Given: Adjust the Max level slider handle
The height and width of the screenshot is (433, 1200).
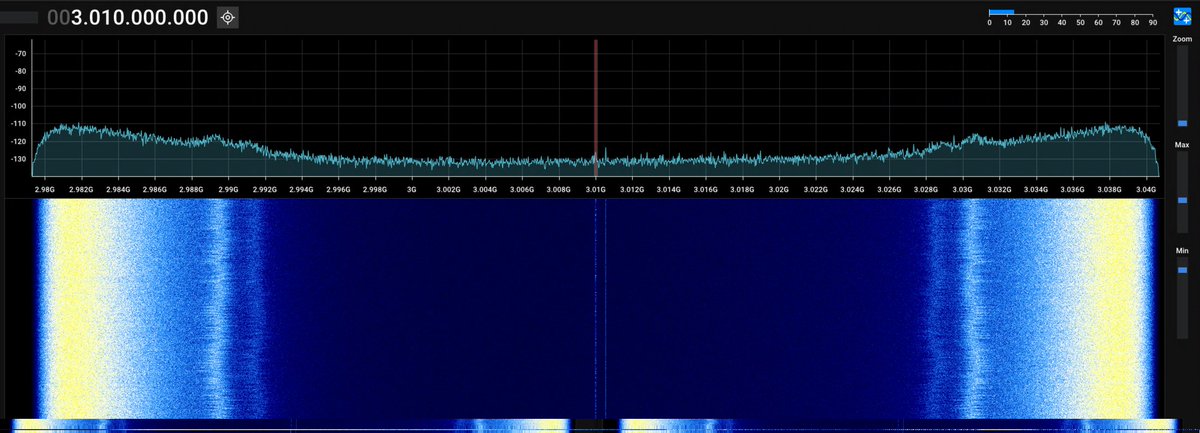Looking at the screenshot, I should point(1182,201).
